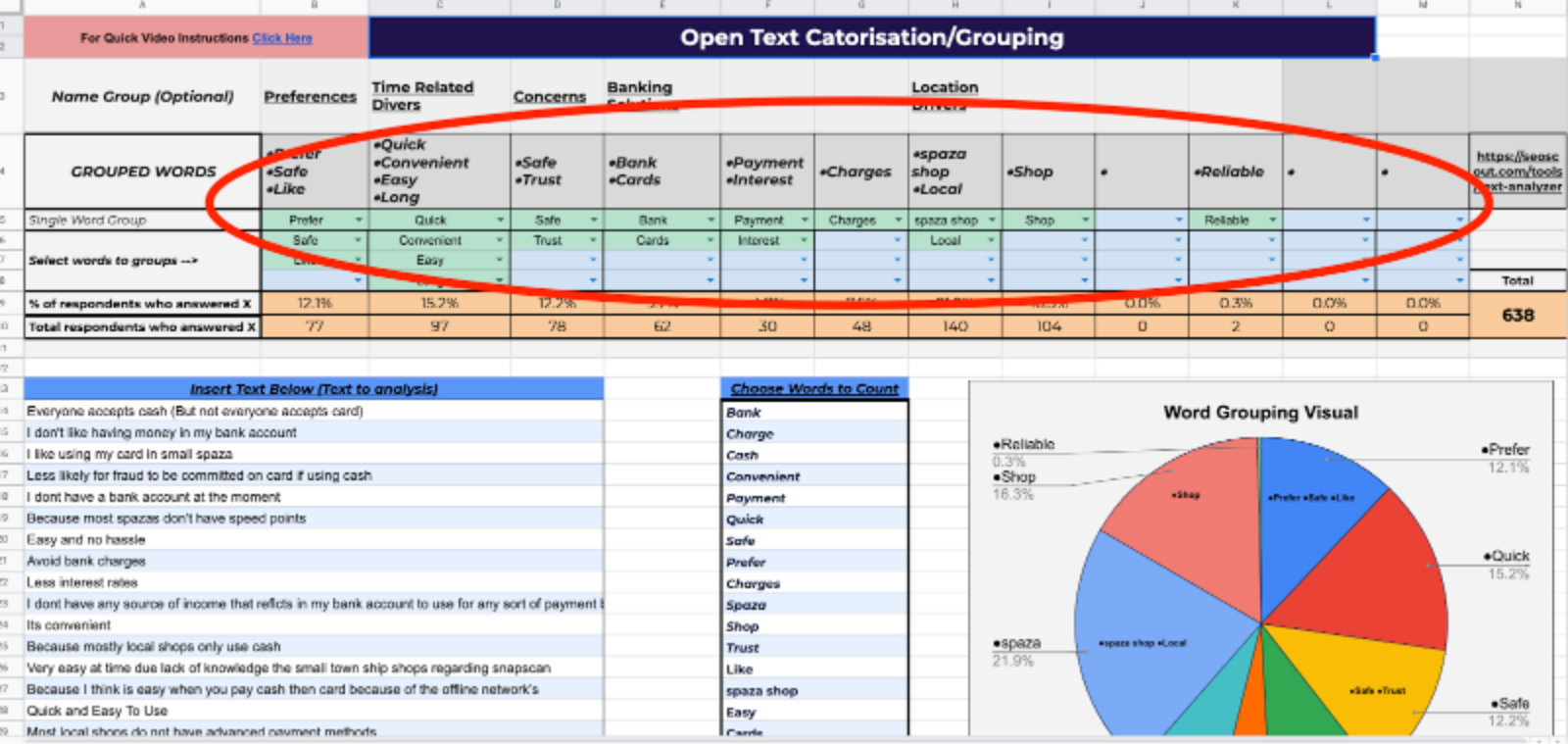Open the "Shop" dropdown in Single Word Group row

pos(1048,221)
